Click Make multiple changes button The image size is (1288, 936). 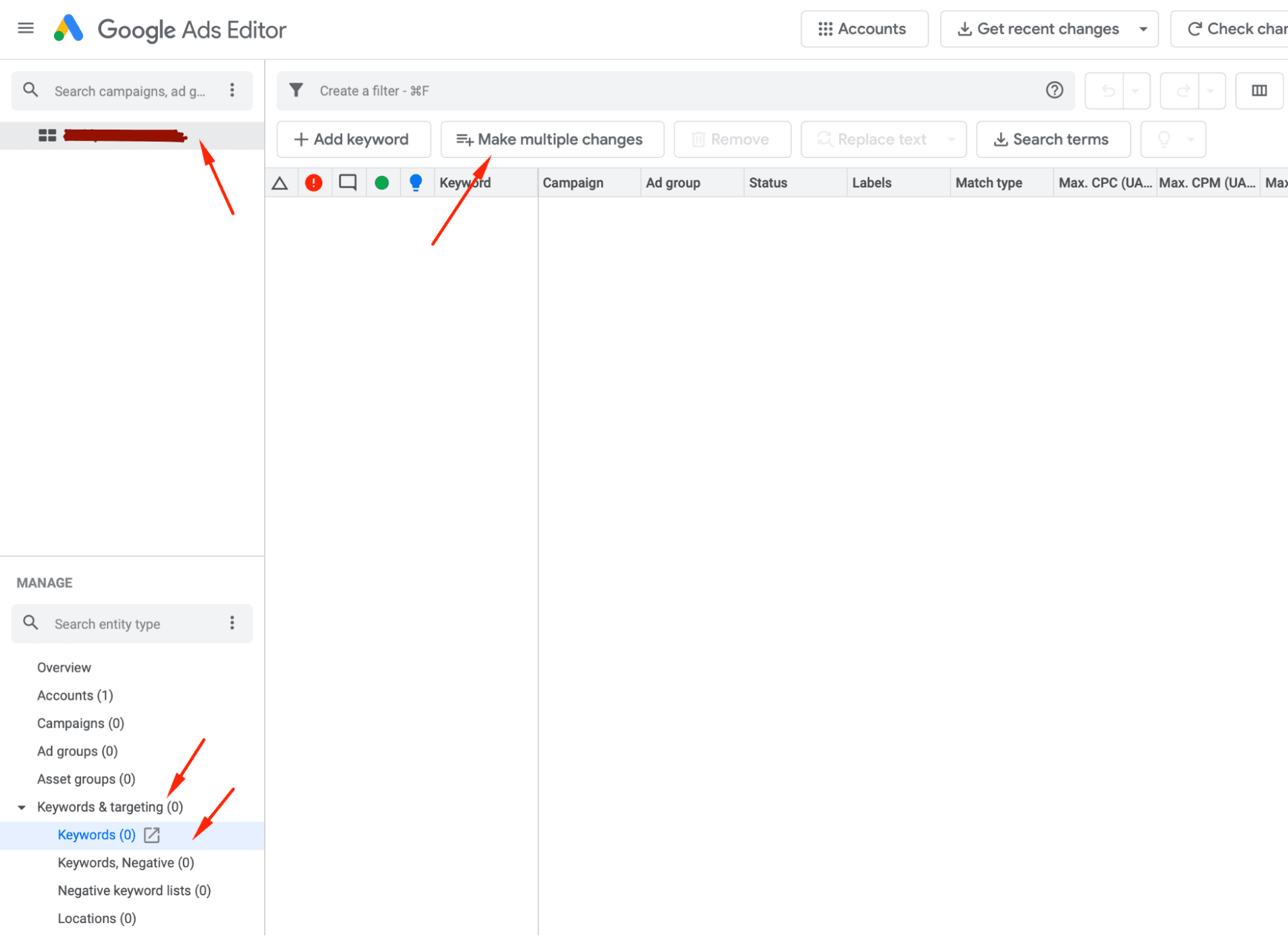[x=552, y=139]
